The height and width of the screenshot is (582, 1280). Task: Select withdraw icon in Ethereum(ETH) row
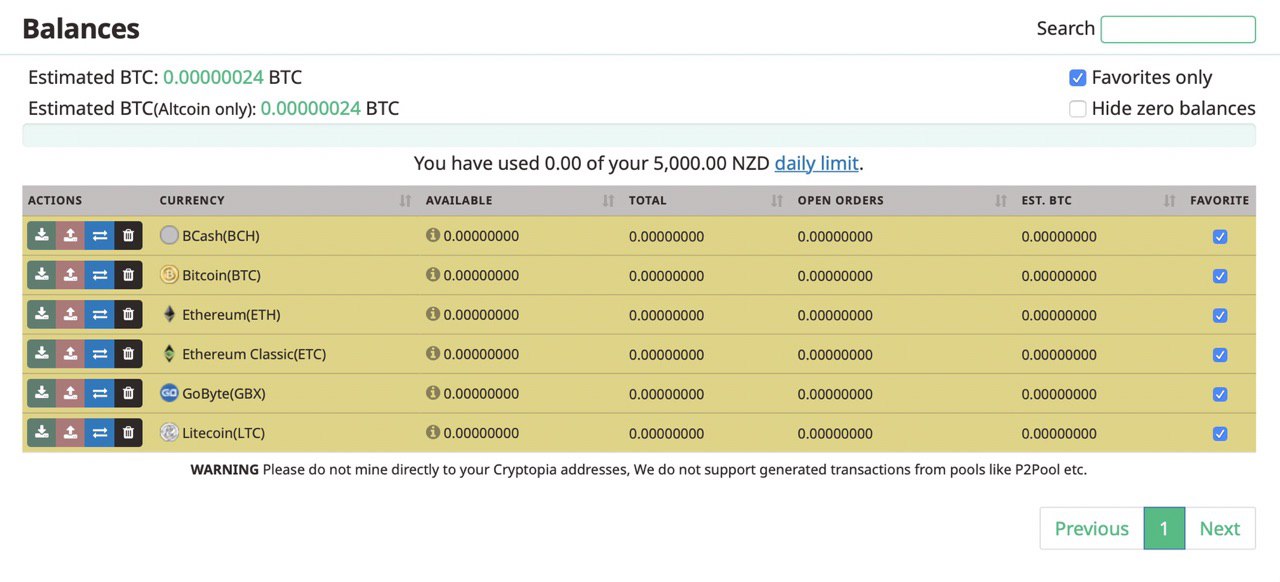pos(70,315)
